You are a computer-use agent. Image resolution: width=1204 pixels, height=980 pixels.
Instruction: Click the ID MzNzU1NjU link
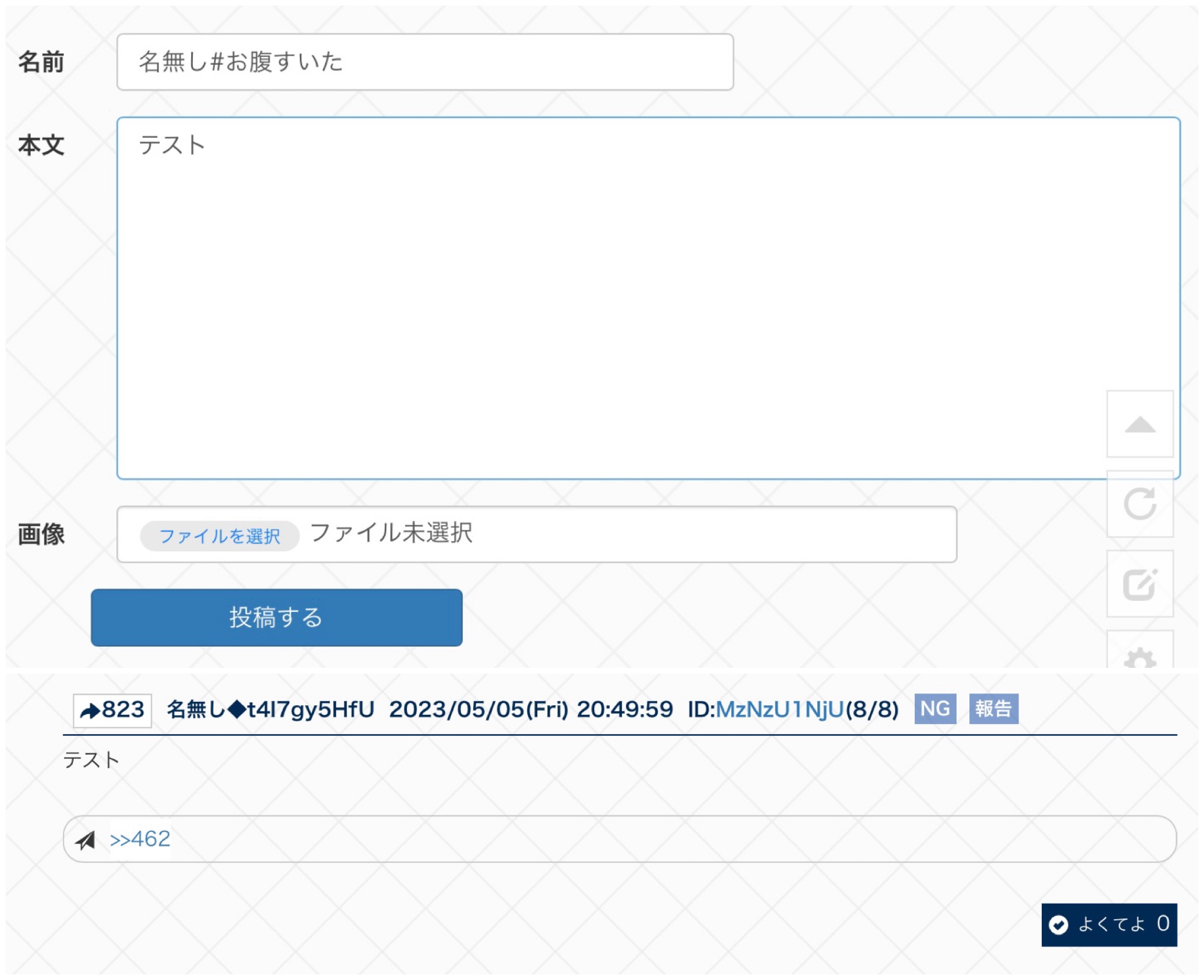pyautogui.click(x=779, y=710)
